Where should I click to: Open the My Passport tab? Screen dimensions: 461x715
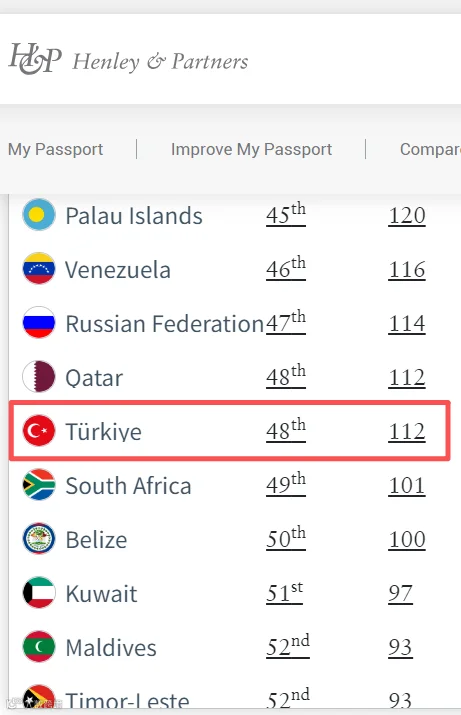56,150
